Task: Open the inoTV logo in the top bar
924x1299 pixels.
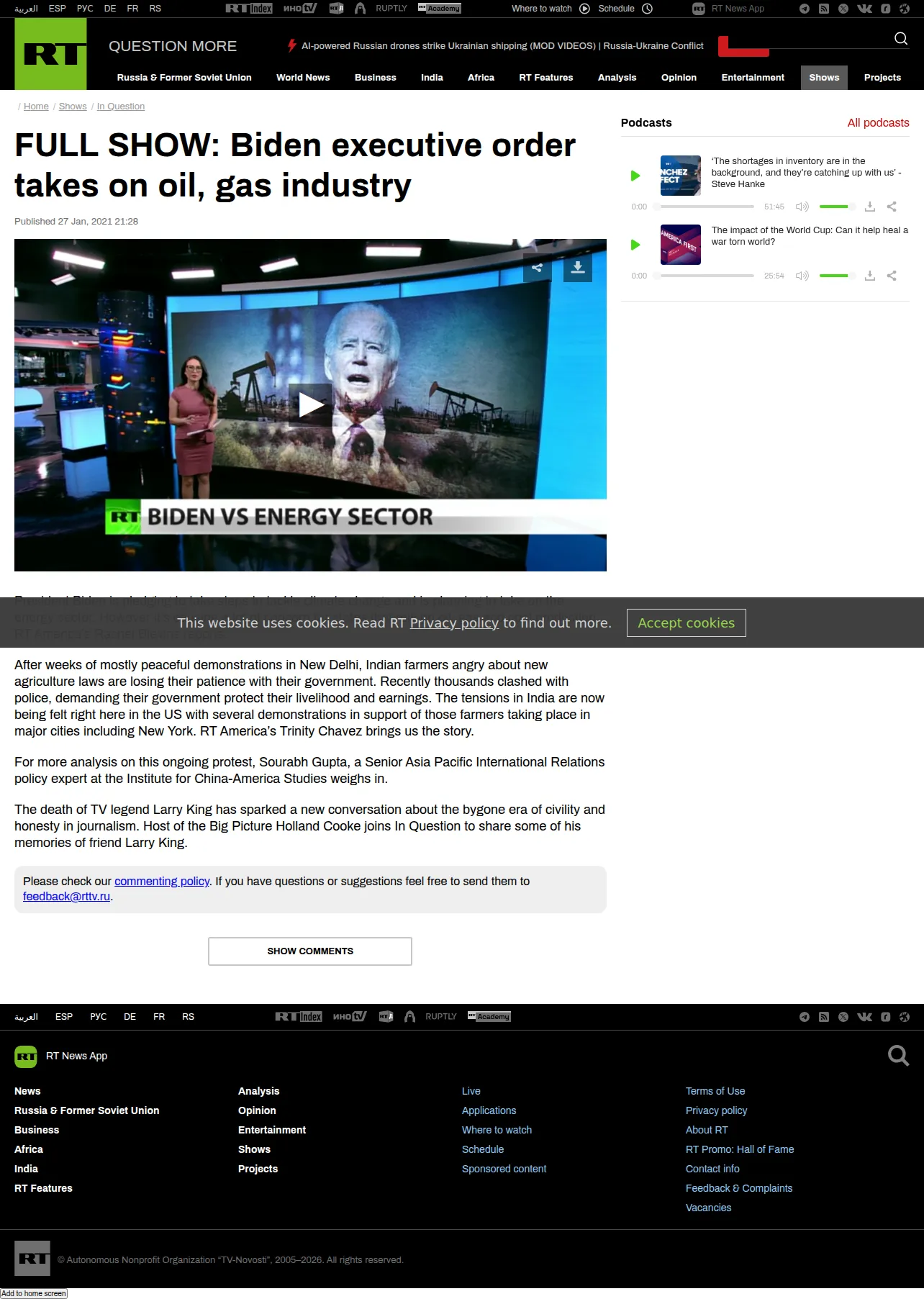Action: pyautogui.click(x=300, y=9)
